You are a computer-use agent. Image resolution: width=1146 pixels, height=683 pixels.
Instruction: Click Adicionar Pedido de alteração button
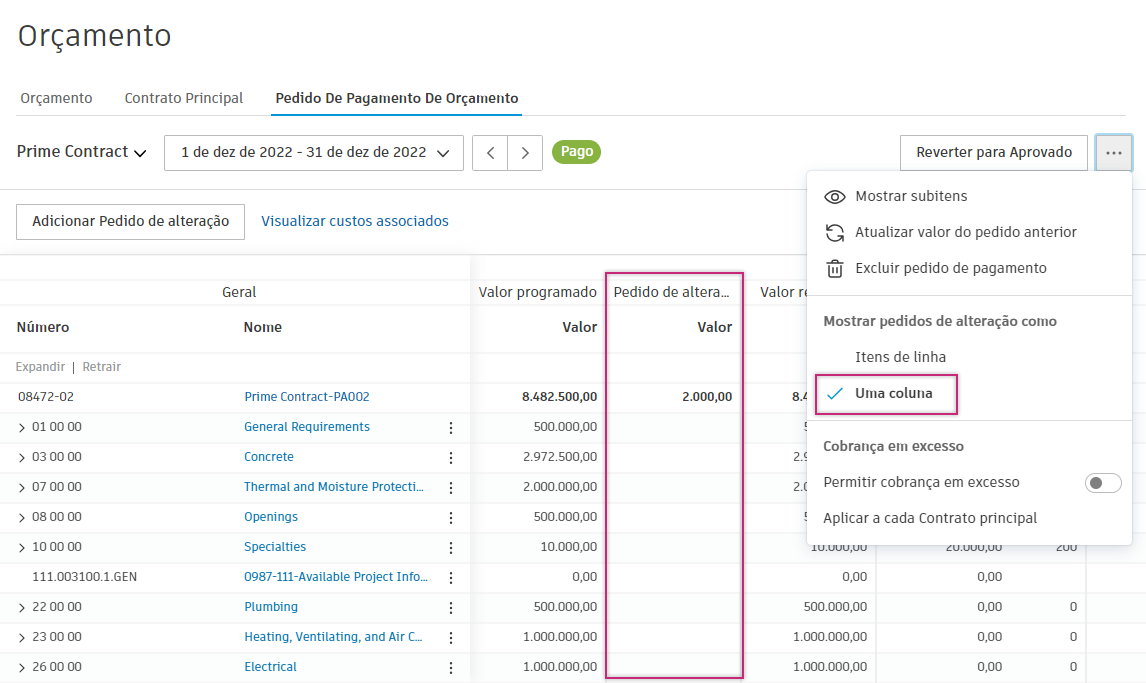click(130, 221)
